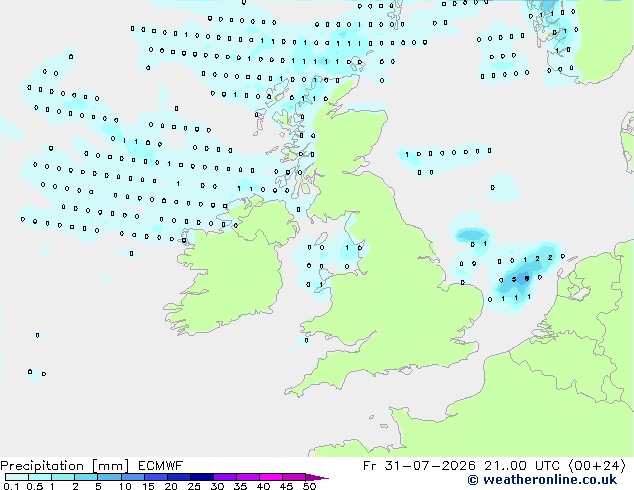The width and height of the screenshot is (634, 490).
Task: Click the '(00+24)' forecast offset text
Action: [x=597, y=466]
